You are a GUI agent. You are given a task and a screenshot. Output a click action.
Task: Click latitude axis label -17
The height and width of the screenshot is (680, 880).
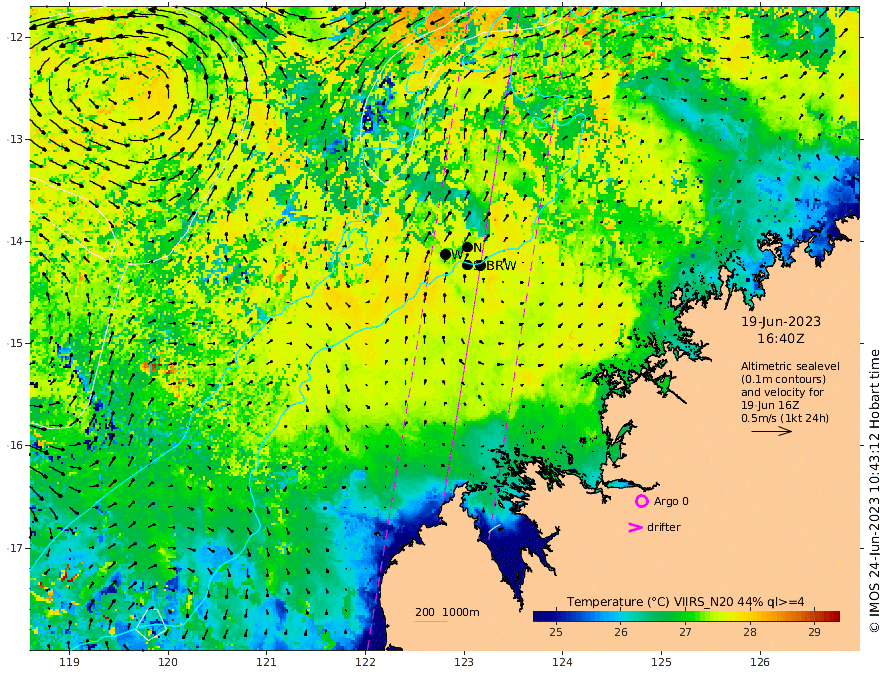click(15, 548)
